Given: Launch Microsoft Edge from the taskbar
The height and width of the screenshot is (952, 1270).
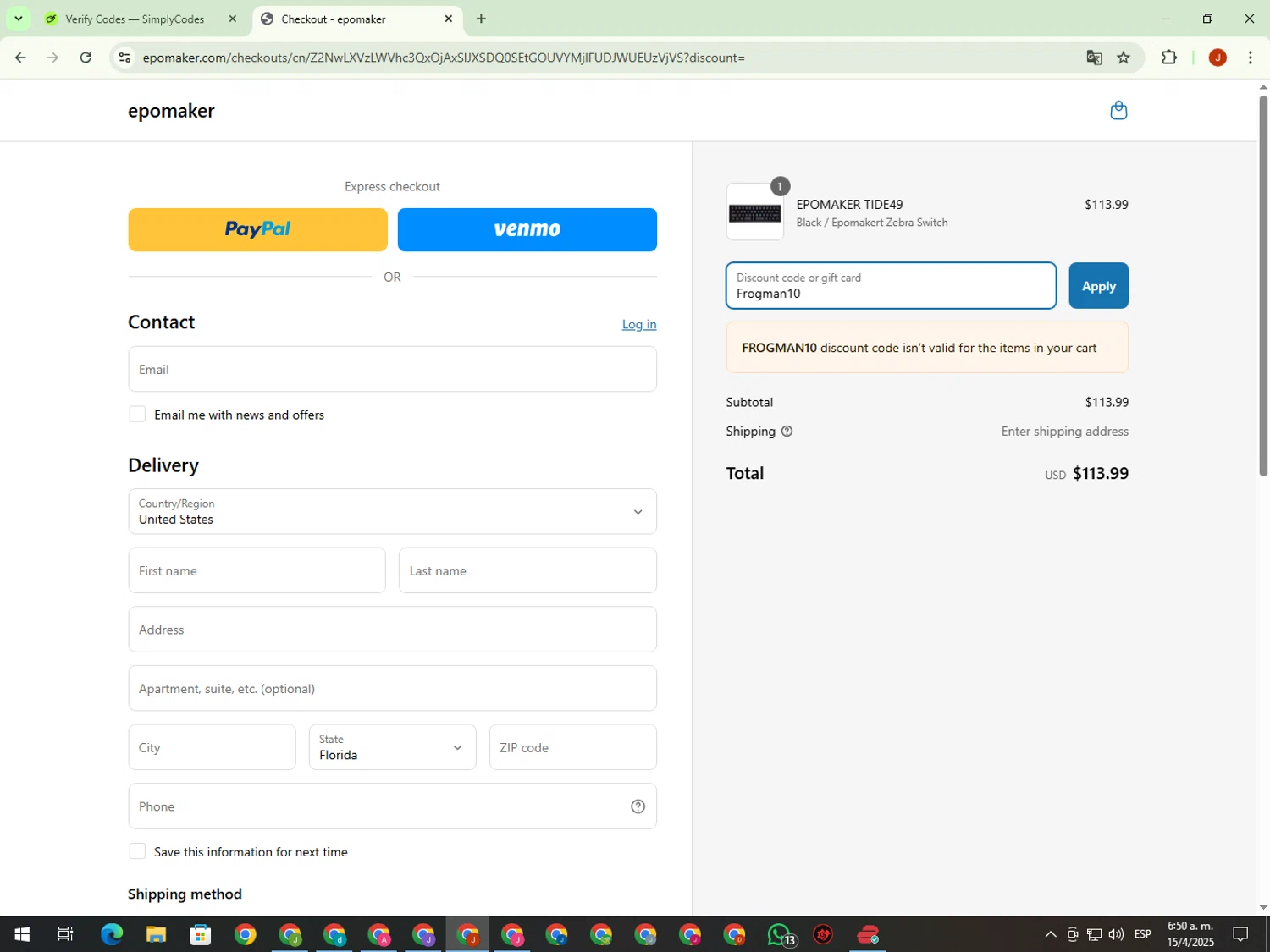Looking at the screenshot, I should click(112, 934).
